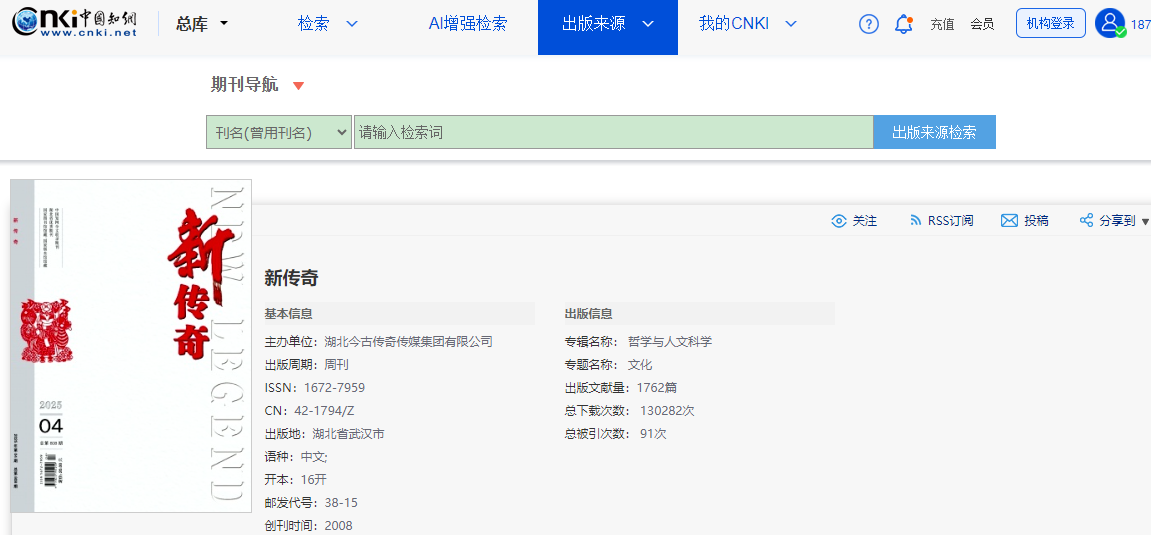The image size is (1151, 535).
Task: Click the 出版地 value 湖北省武汉市
Action: tap(348, 434)
